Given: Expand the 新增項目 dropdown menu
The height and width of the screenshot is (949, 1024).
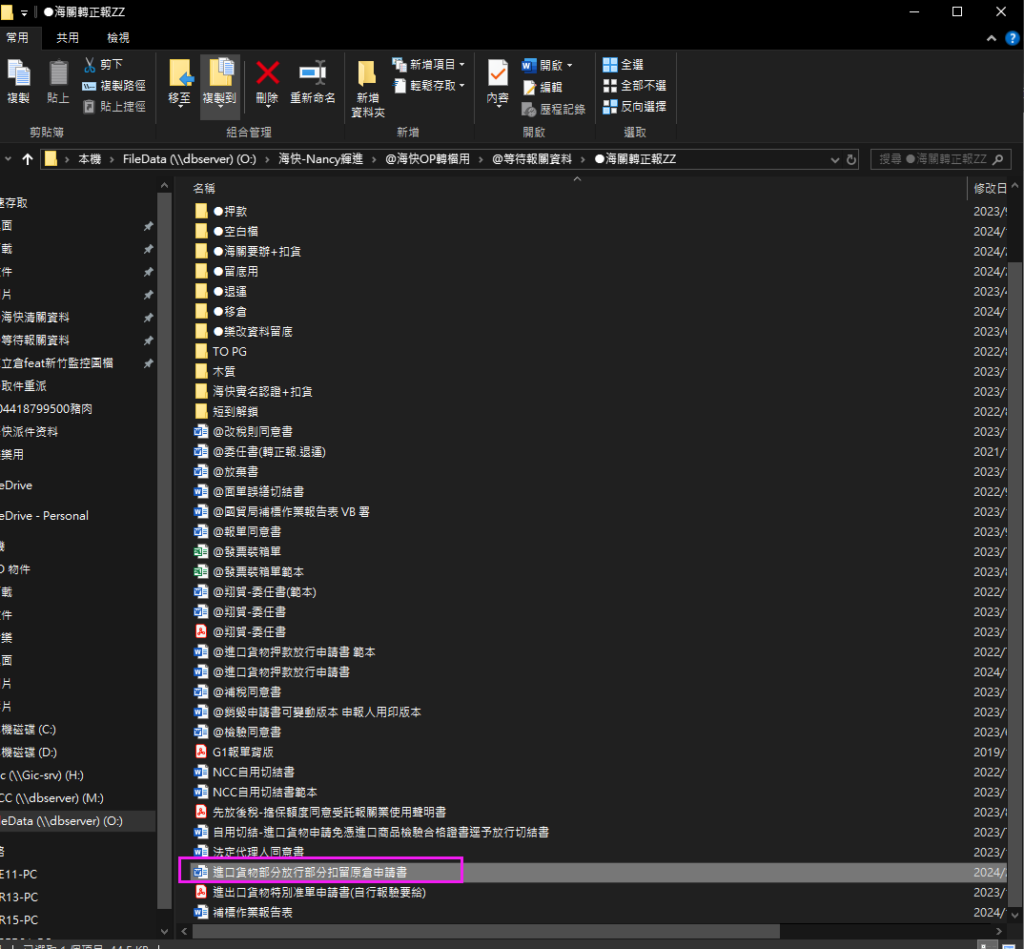Looking at the screenshot, I should 428,65.
